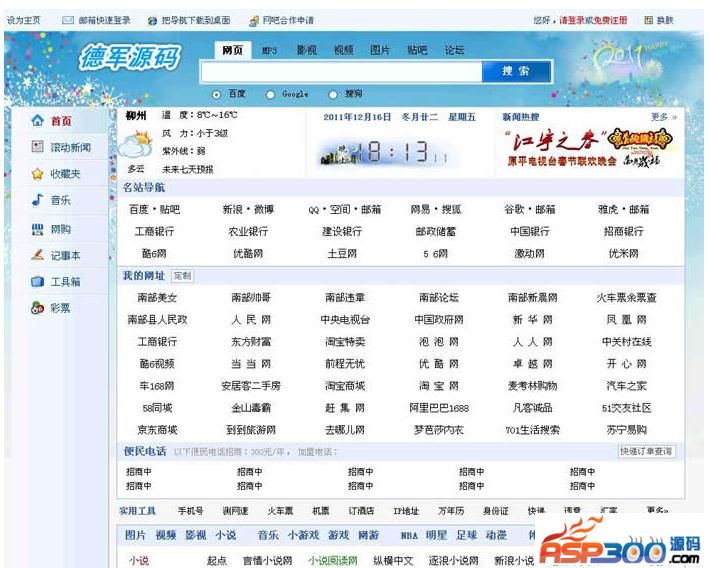Open the 工具箱 toolbox icon
Screen dimensions: 710x568
(x=38, y=281)
